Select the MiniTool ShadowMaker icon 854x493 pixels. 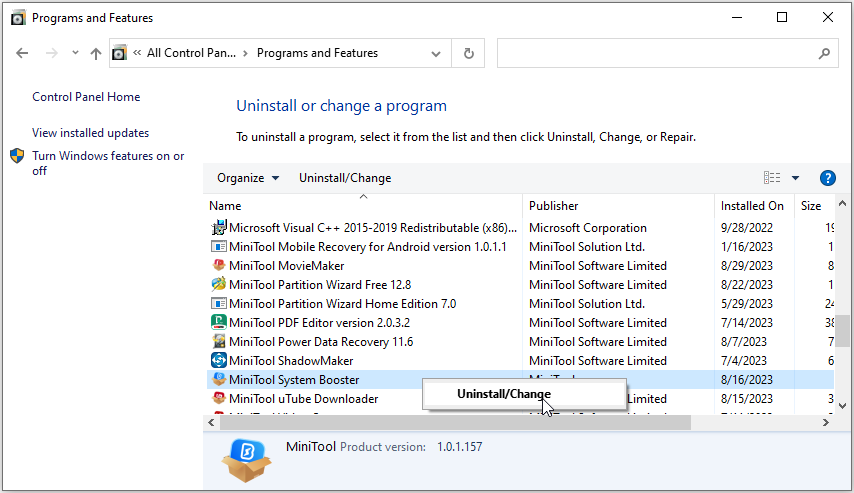coord(218,360)
